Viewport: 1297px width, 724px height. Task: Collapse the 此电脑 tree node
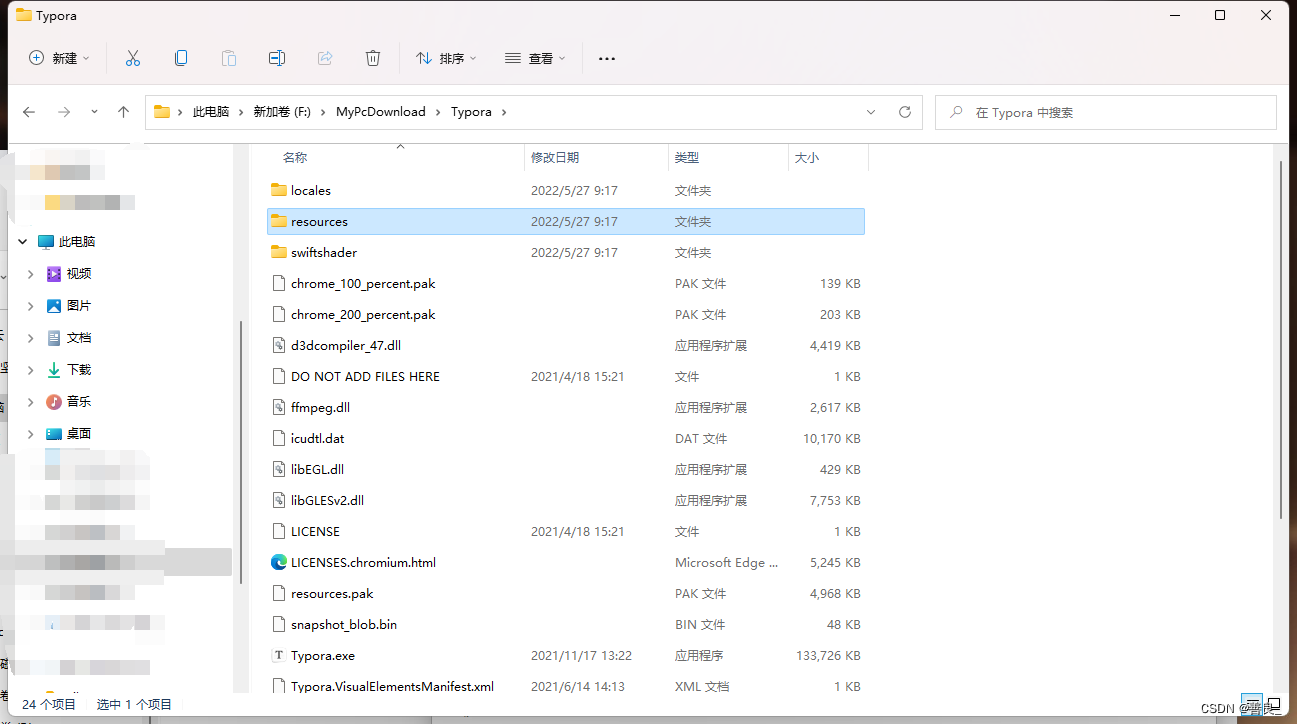pyautogui.click(x=22, y=242)
